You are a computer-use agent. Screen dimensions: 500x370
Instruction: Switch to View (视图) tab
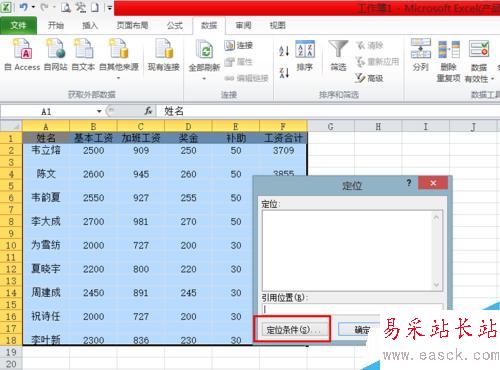point(277,25)
